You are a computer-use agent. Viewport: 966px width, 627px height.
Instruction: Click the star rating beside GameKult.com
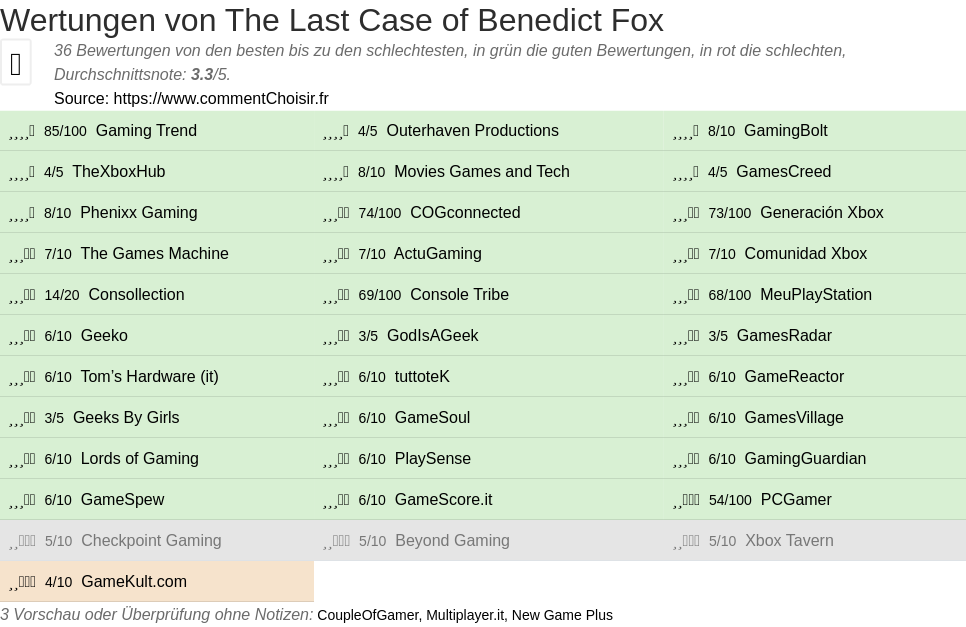click(22, 582)
